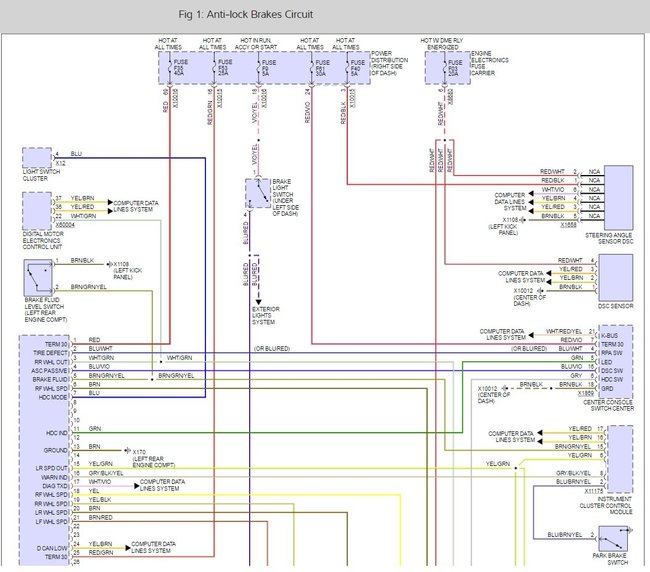The image size is (650, 572).
Task: Click the 'DIAG TXD' pin label
Action: click(55, 486)
